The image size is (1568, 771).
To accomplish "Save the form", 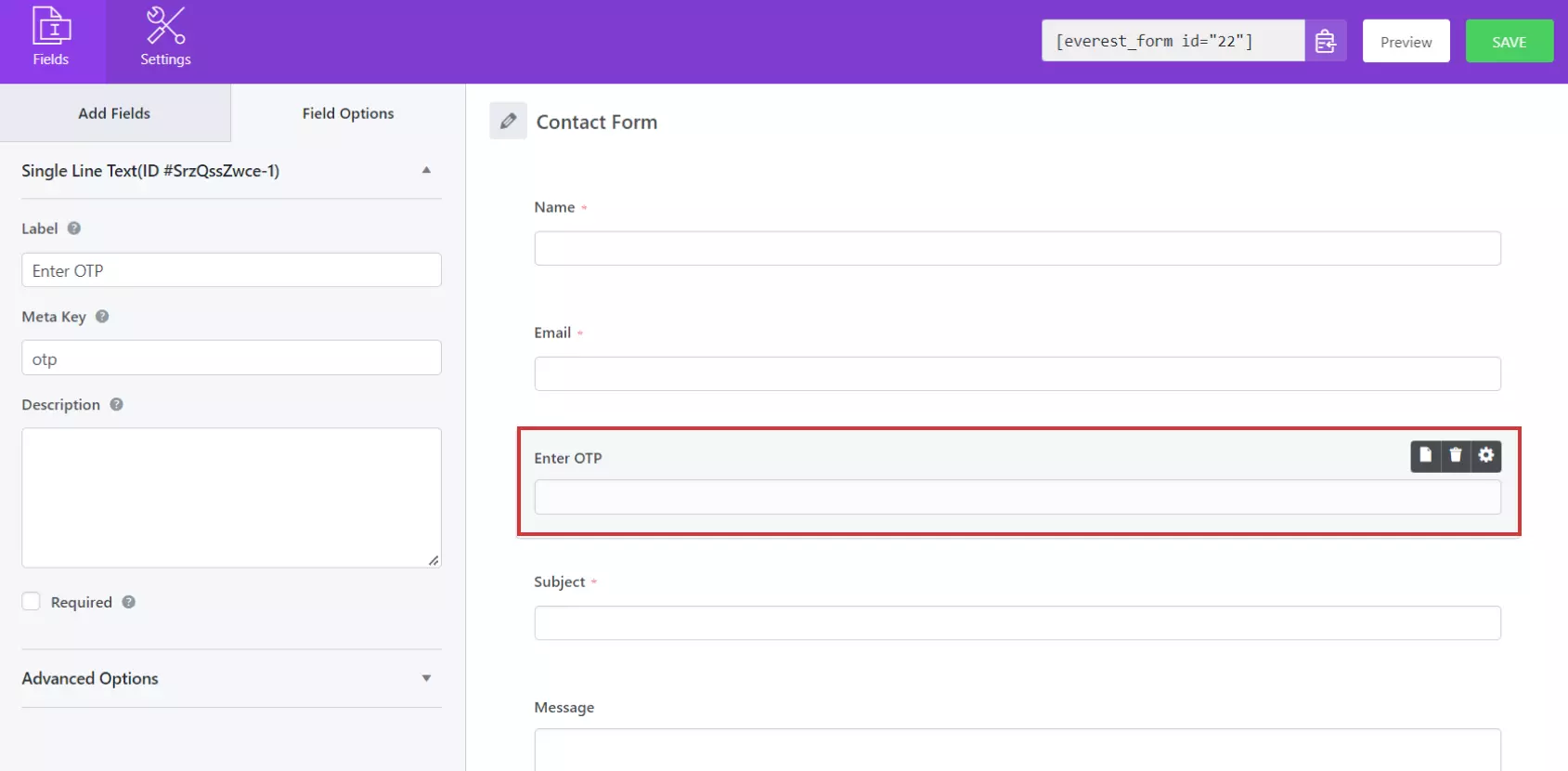I will pyautogui.click(x=1510, y=41).
